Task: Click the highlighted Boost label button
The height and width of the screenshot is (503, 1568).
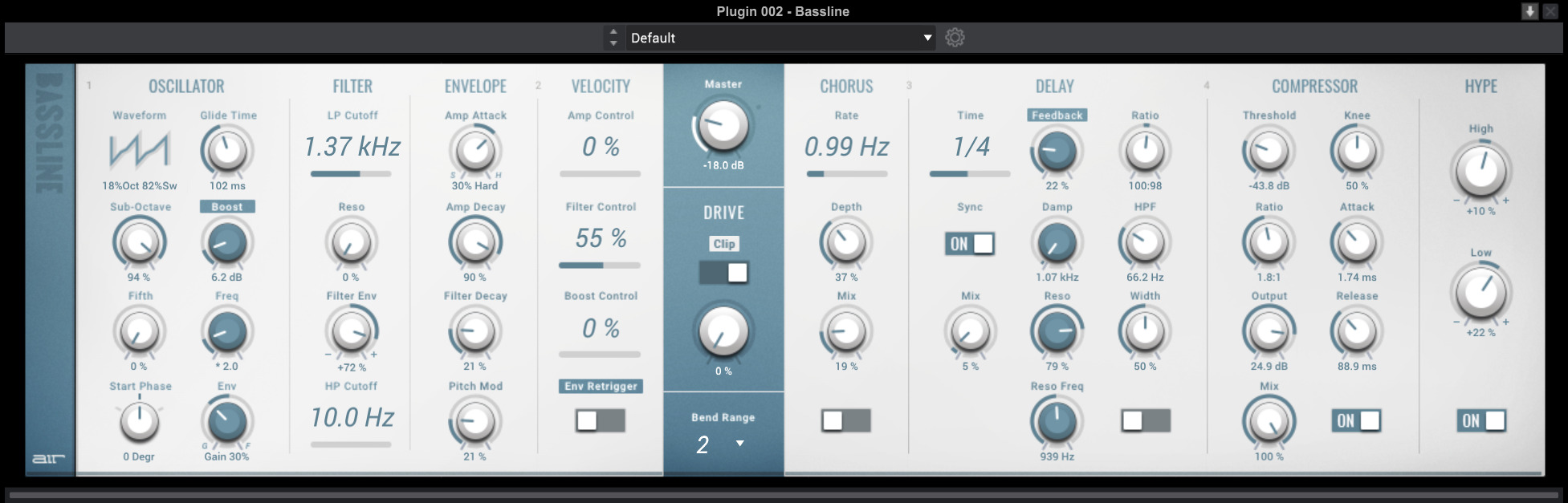Action: coord(227,207)
